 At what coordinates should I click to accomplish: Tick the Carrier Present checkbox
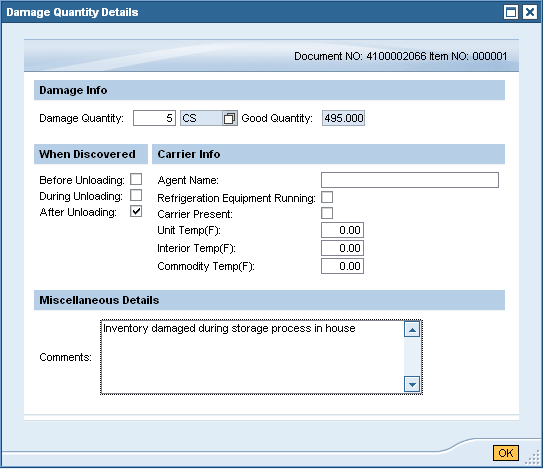pyautogui.click(x=327, y=213)
